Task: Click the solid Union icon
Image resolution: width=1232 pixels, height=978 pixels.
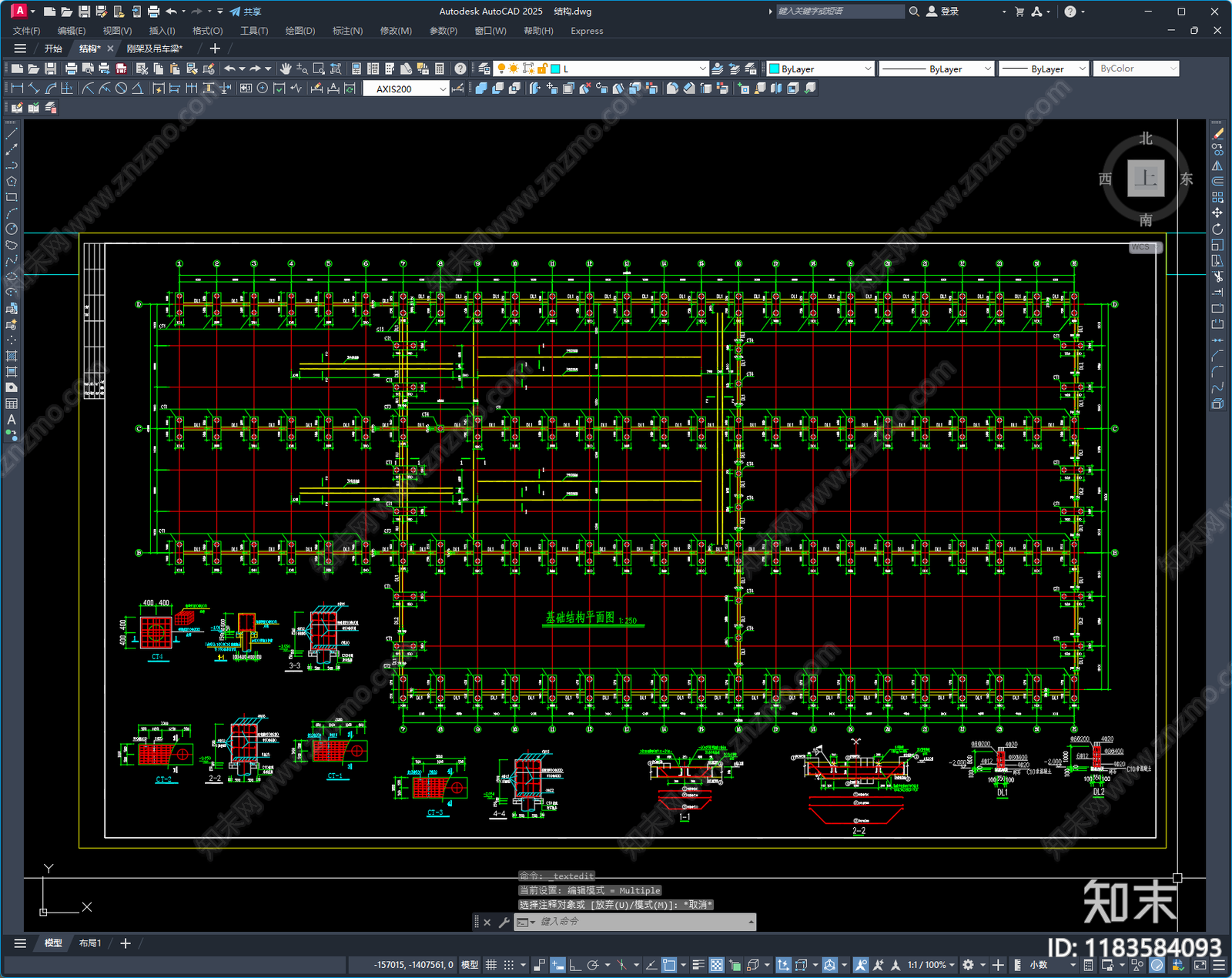Action: pos(481,89)
